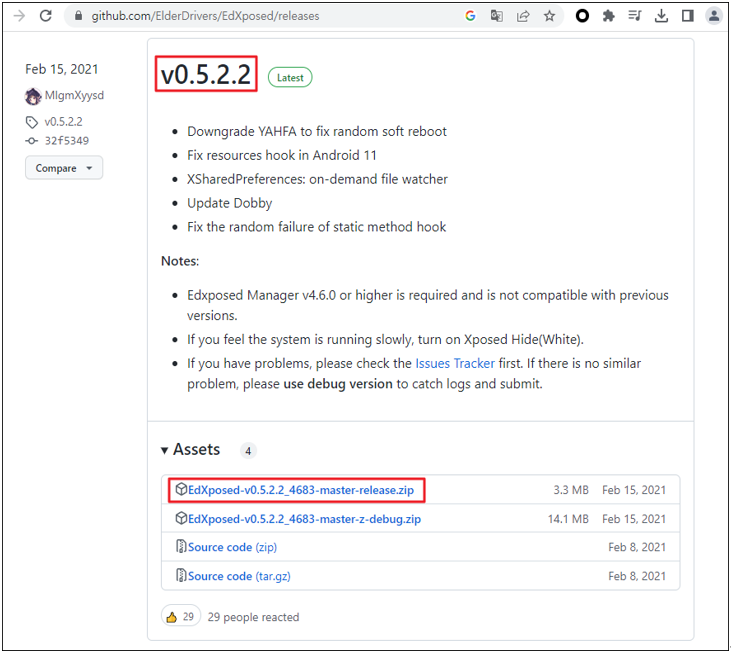Collapse the Assets section triangle

164,450
